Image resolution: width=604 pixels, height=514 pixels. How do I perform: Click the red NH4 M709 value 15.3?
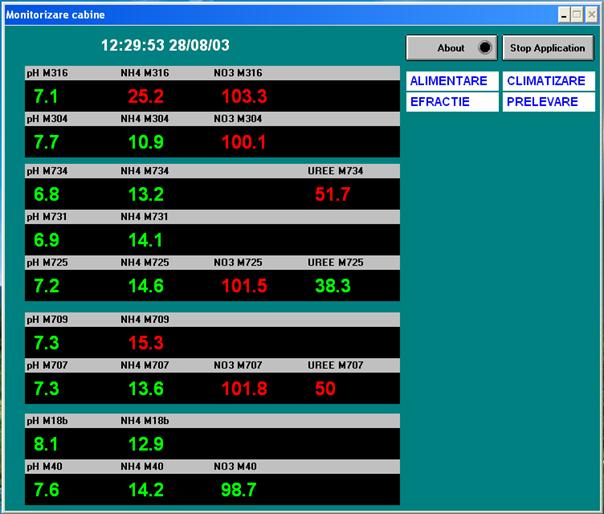pos(145,343)
